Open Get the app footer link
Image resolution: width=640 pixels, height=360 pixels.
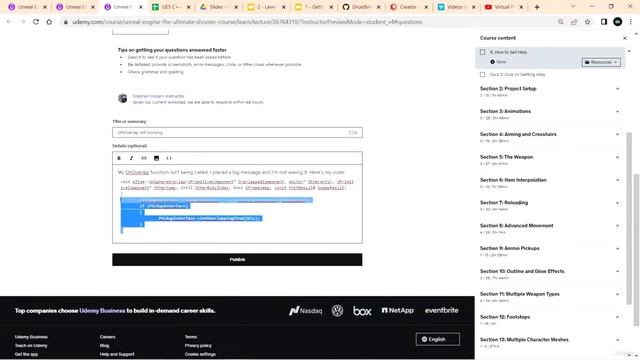[26, 354]
